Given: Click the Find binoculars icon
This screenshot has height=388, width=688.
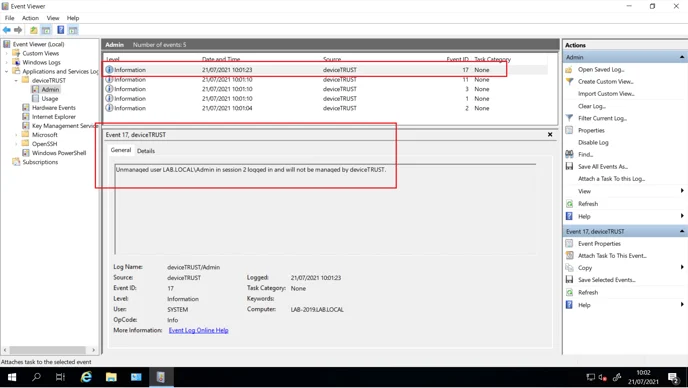Looking at the screenshot, I should point(569,154).
